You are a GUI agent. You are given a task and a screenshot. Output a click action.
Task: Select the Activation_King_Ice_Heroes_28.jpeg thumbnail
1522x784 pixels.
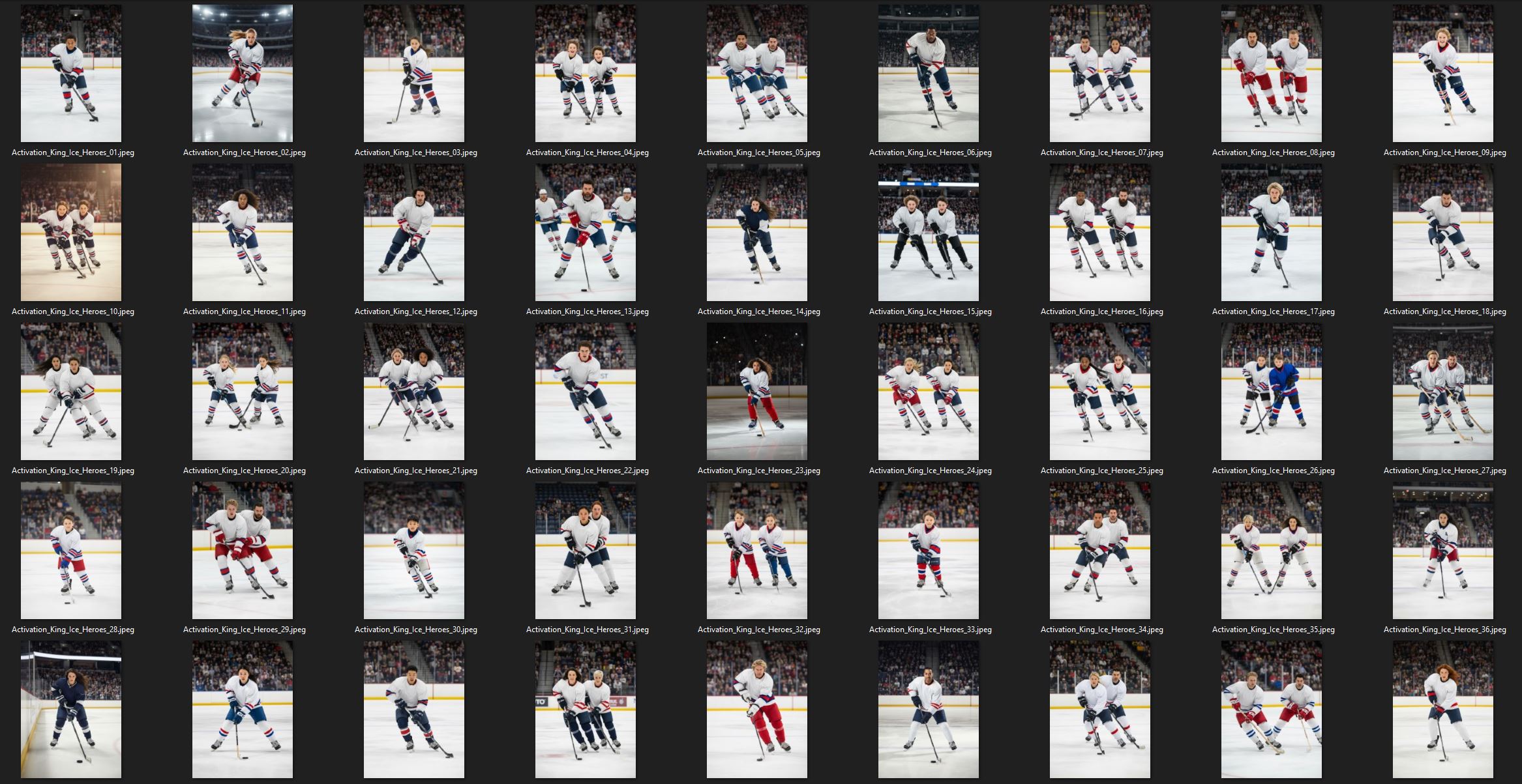tap(71, 551)
